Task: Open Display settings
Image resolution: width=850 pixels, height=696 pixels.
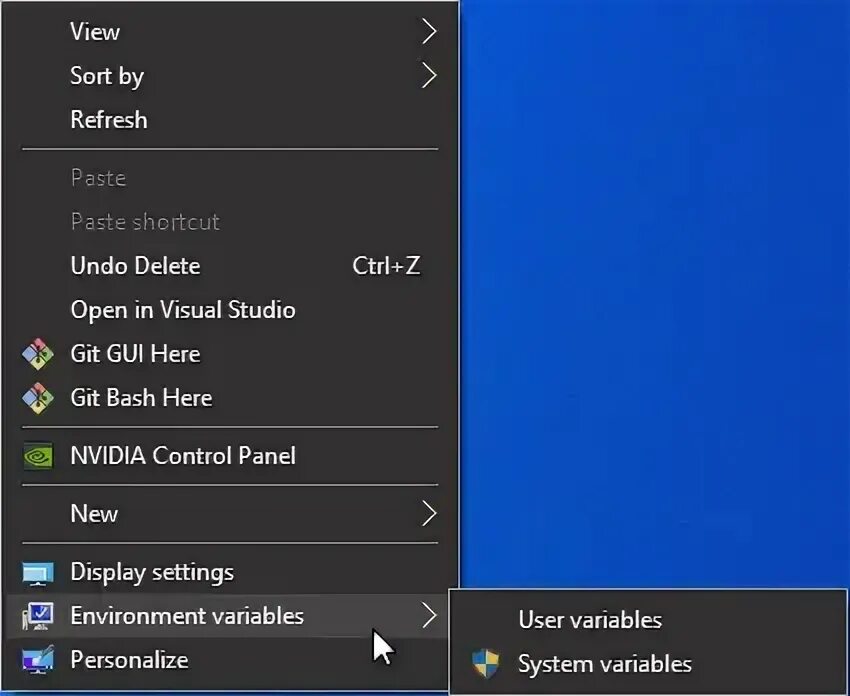Action: coord(230,572)
